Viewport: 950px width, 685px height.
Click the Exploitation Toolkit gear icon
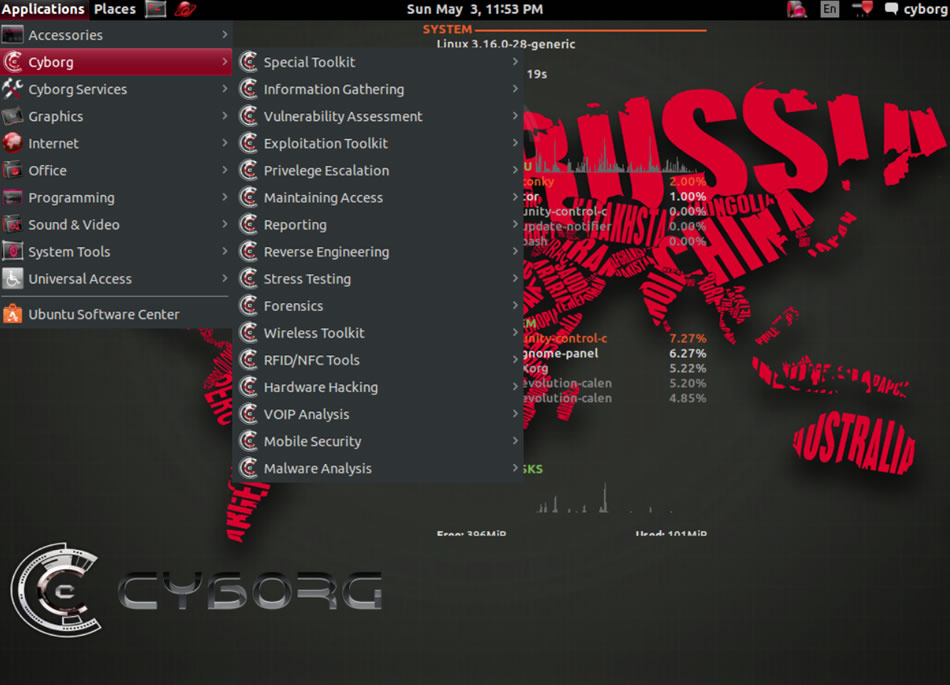[x=248, y=143]
